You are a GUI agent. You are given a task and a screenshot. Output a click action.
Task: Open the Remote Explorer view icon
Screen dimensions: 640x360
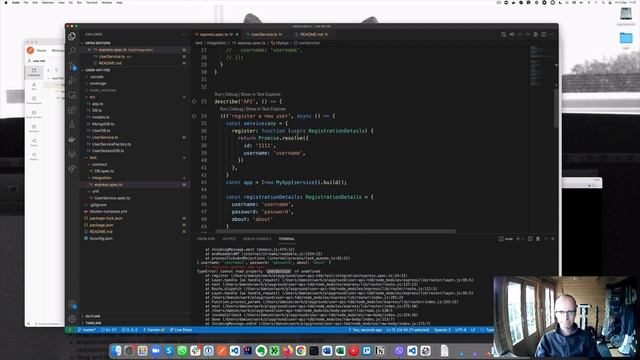(x=72, y=95)
